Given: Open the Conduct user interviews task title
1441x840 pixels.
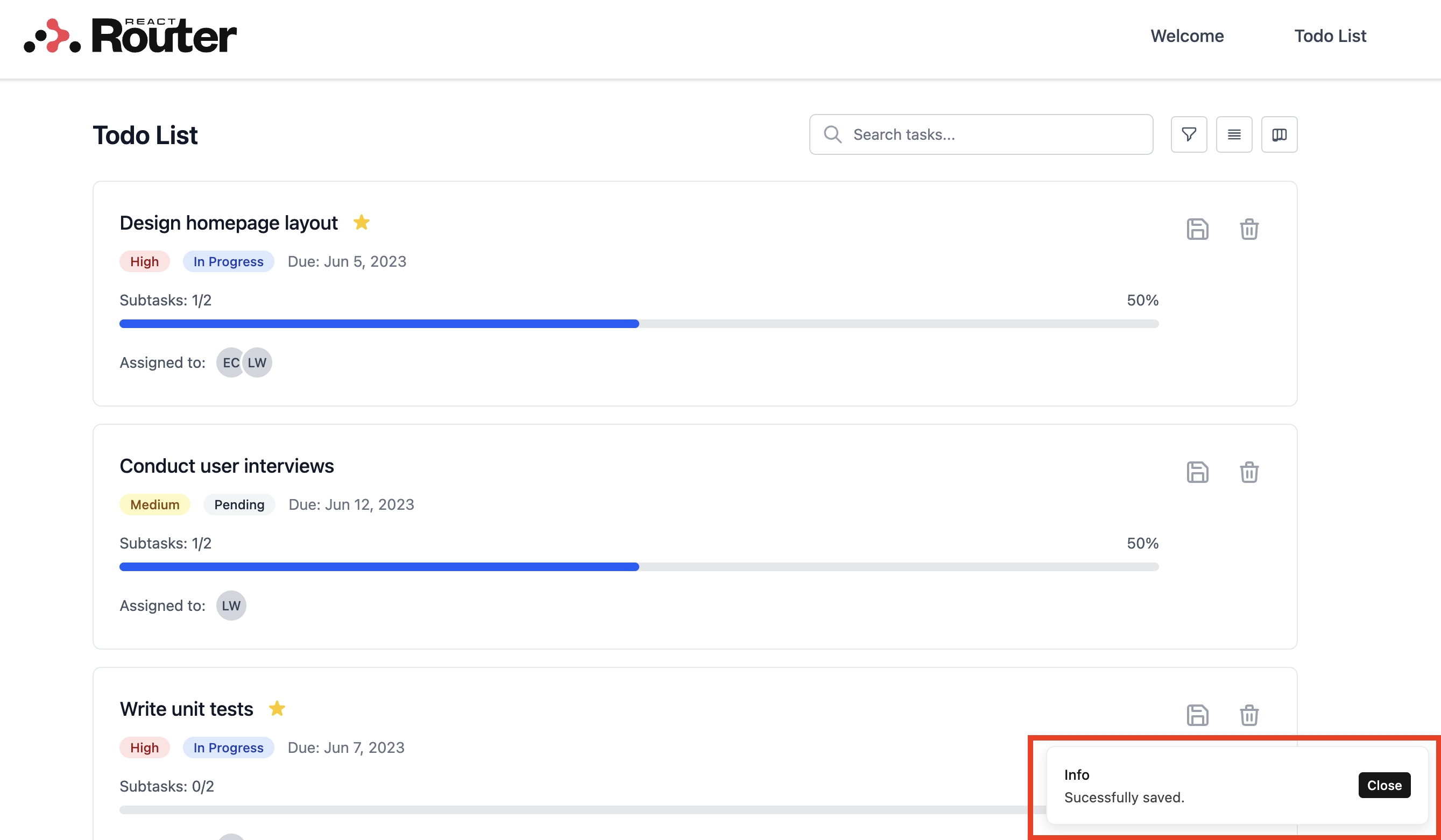Looking at the screenshot, I should click(227, 466).
